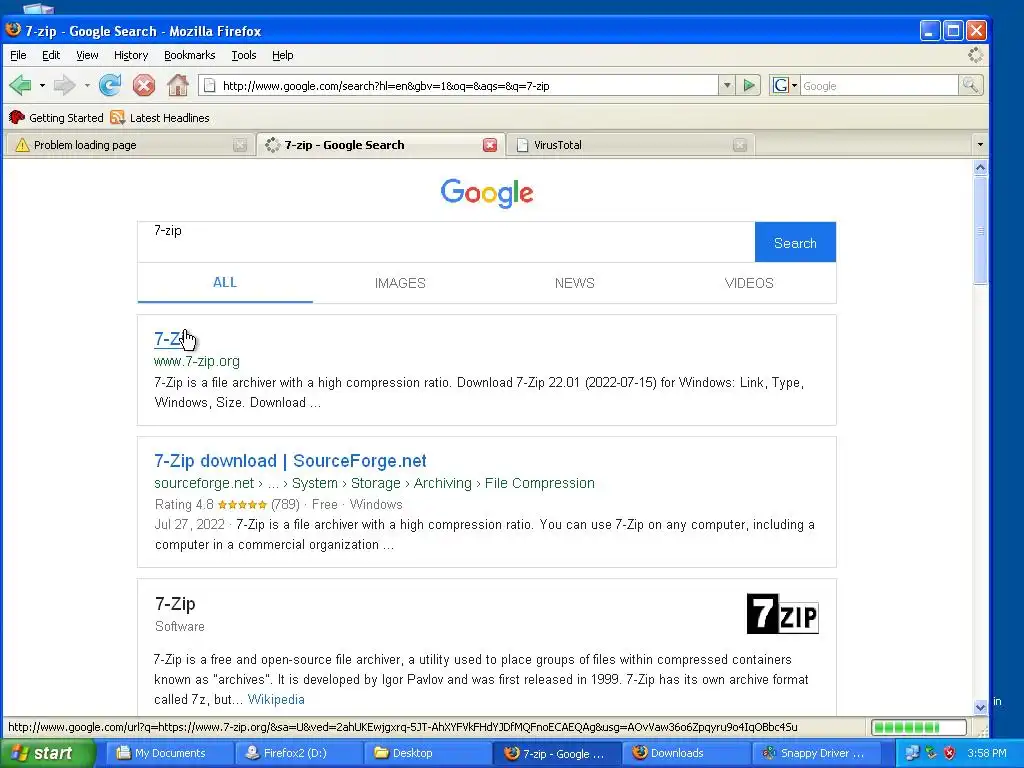This screenshot has height=768, width=1024.
Task: Select the NEWS search tab
Action: click(x=575, y=283)
